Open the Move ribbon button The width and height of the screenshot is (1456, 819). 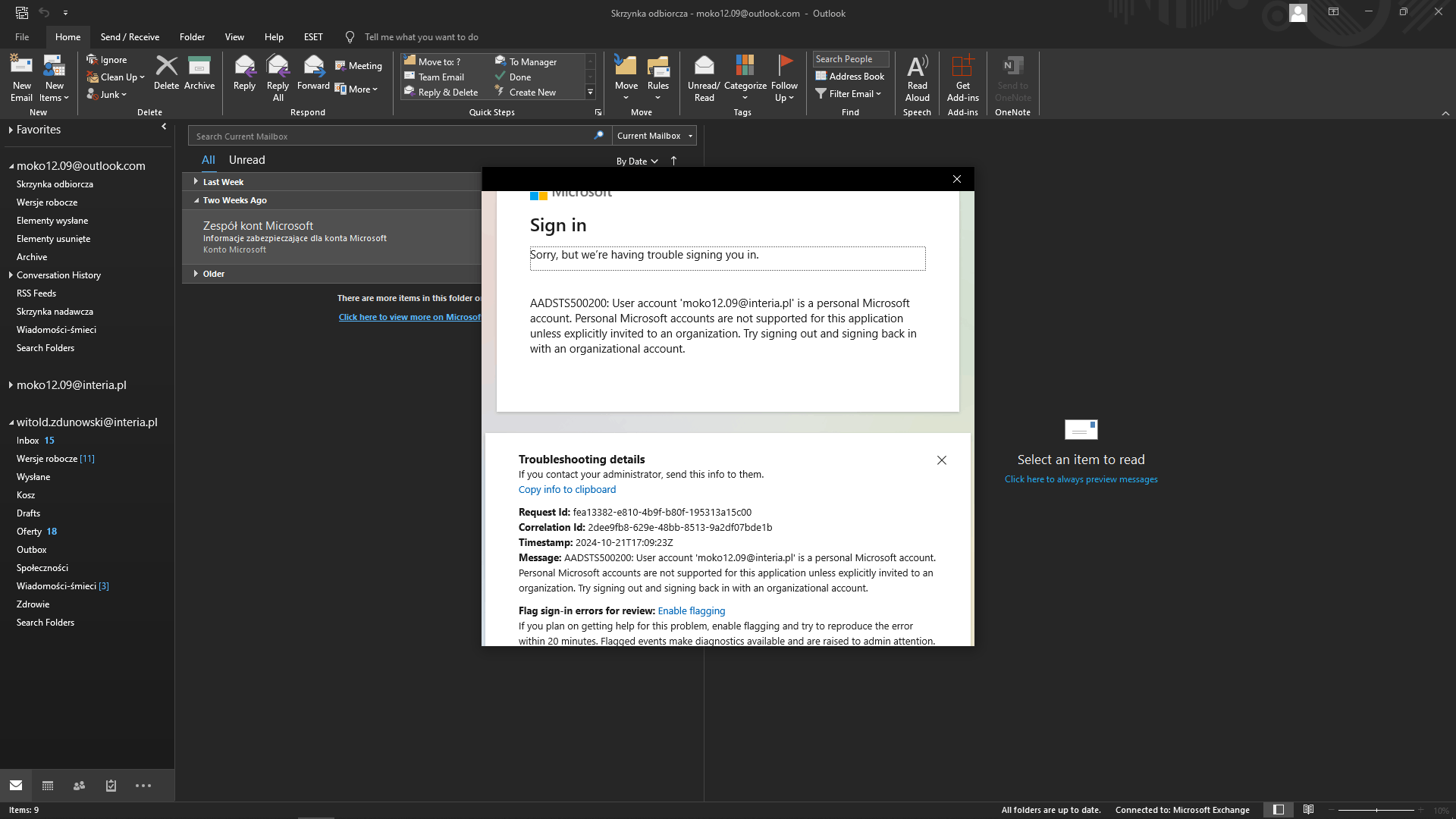pos(626,78)
